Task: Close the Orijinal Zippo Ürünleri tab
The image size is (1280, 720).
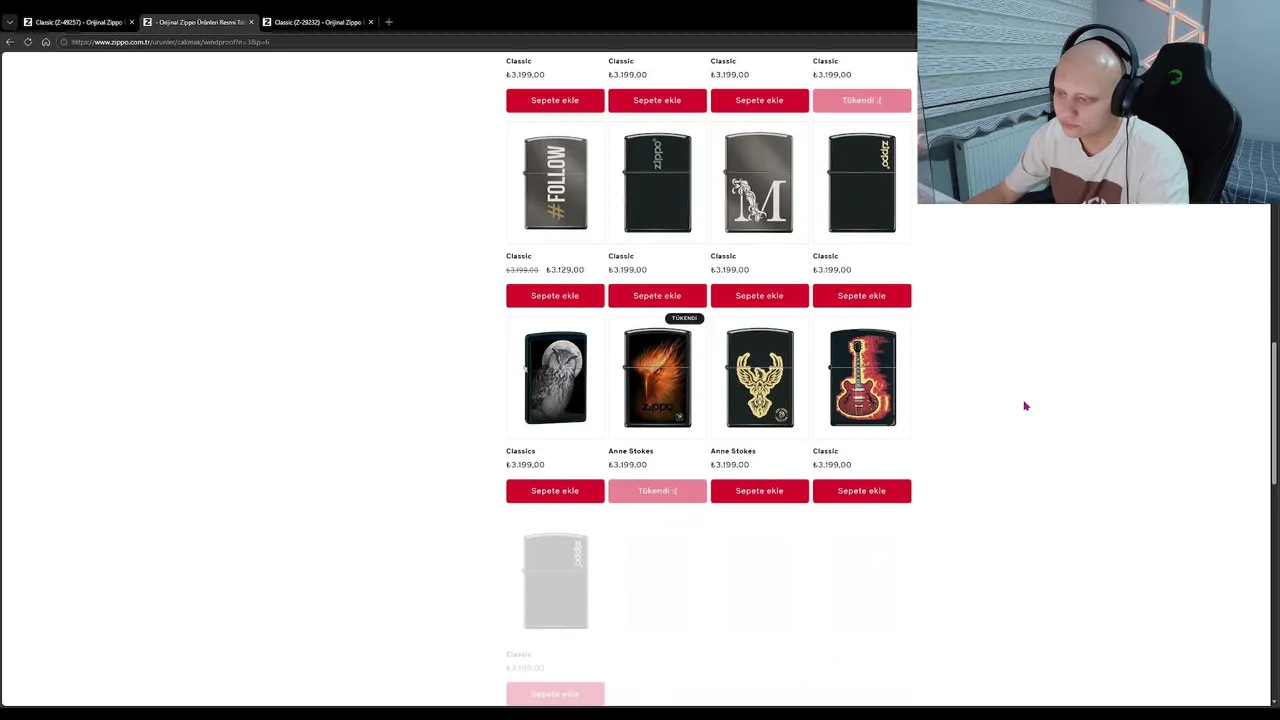Action: (x=251, y=22)
